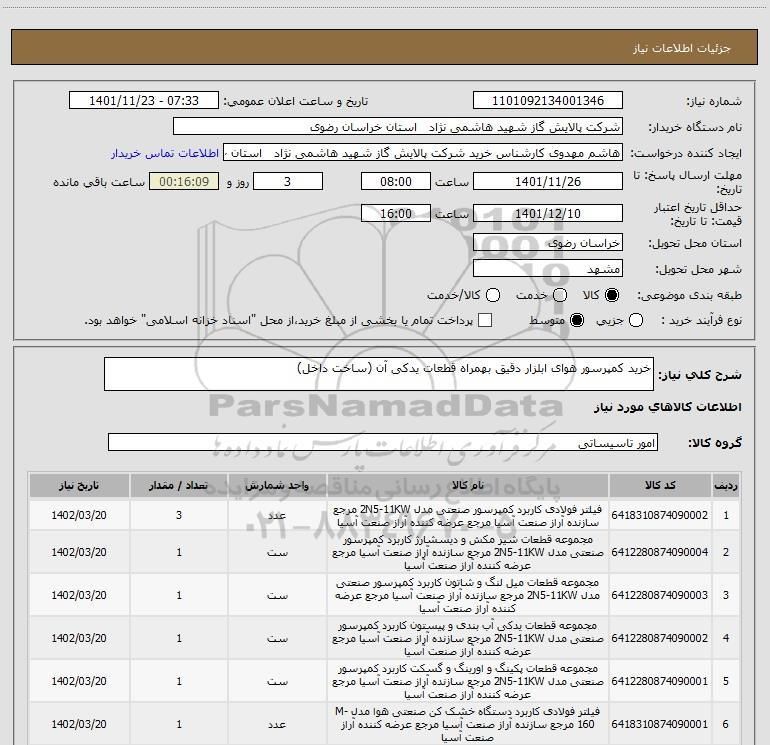Enable the treasury bonds payment checkbox
This screenshot has height=745, width=770.
485,320
